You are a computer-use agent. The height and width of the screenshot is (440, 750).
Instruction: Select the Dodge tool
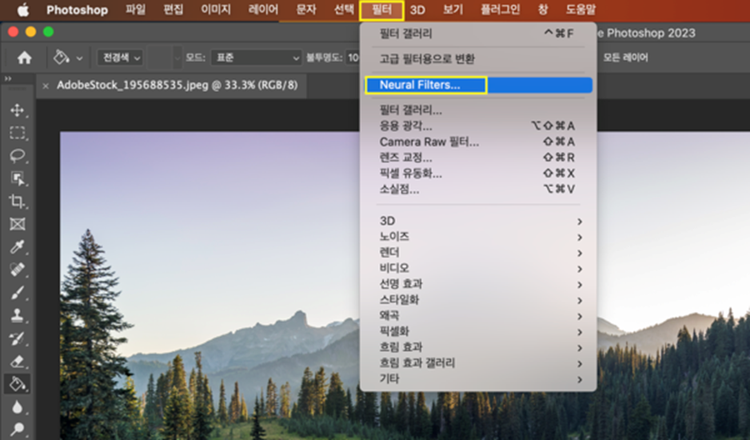[17, 429]
